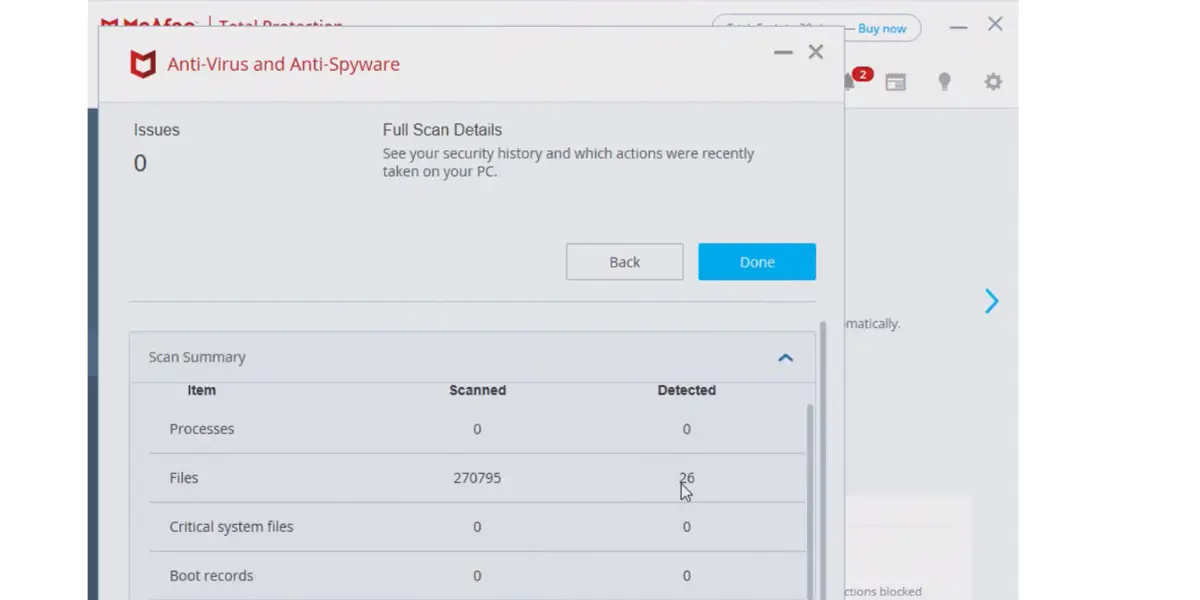Select the Issues count value 0

tap(140, 163)
